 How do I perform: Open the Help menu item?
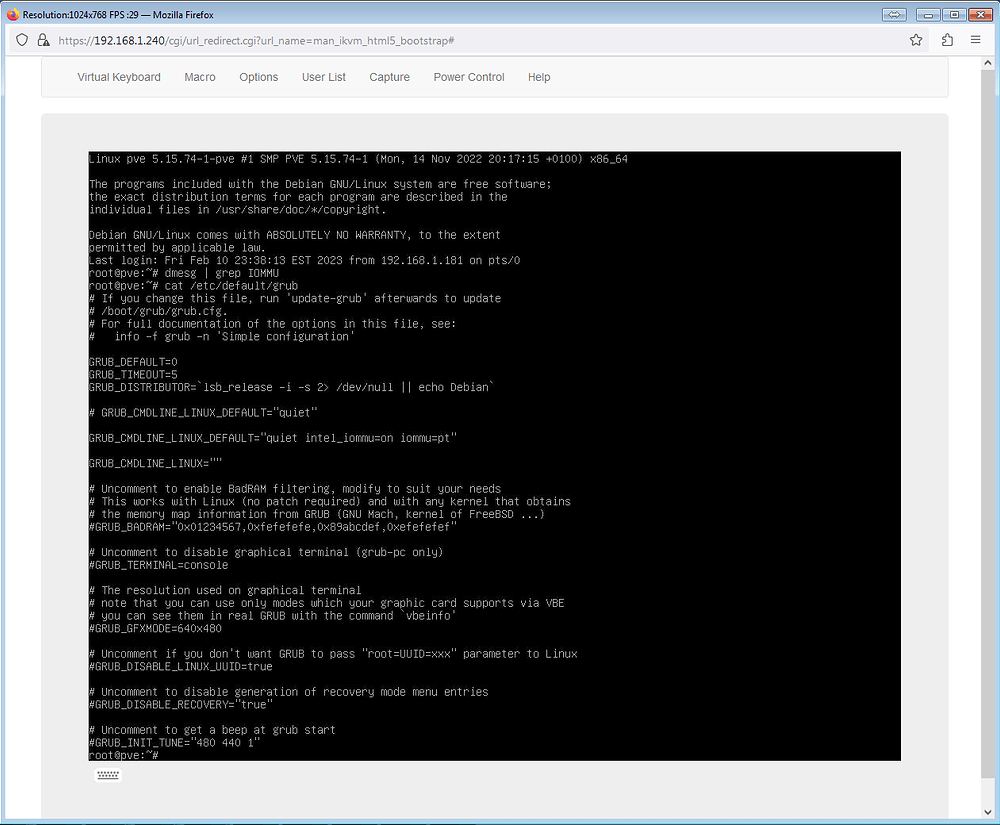pyautogui.click(x=539, y=77)
